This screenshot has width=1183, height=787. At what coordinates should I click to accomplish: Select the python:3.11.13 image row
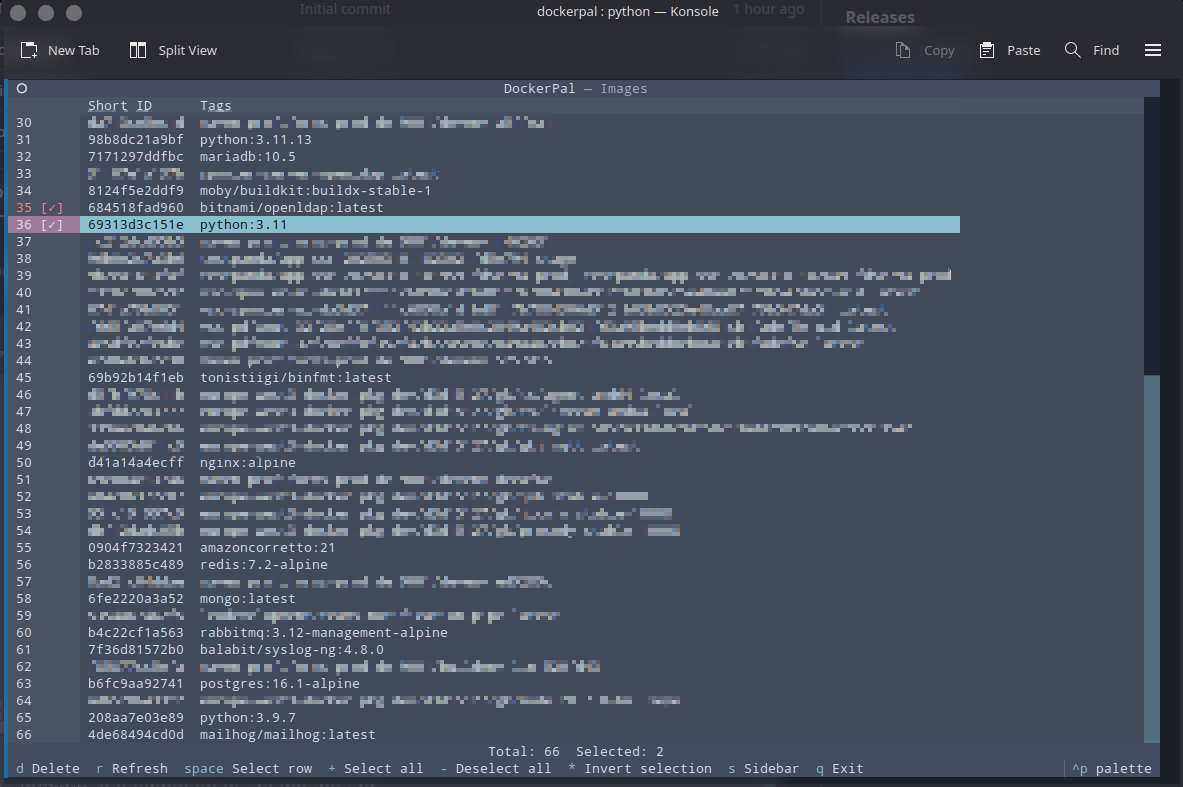click(484, 140)
